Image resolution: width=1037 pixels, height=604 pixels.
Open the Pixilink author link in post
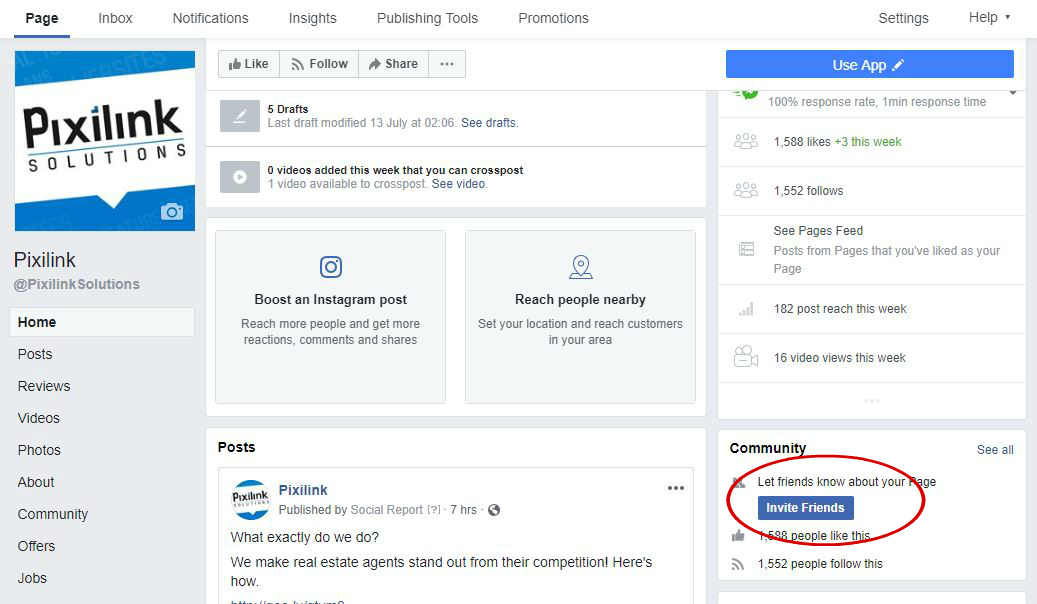click(x=303, y=490)
